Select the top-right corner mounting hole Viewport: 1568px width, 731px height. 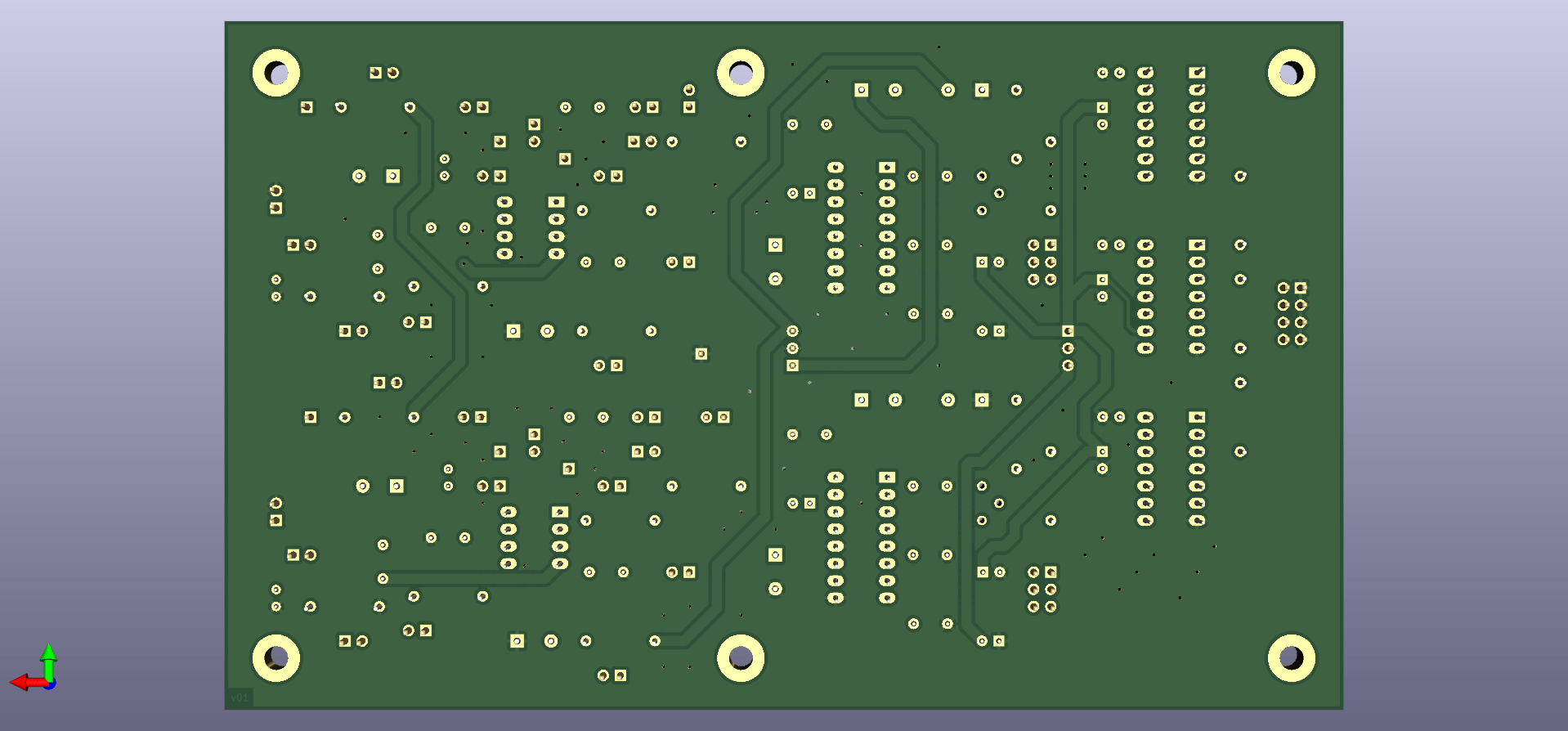(x=1292, y=73)
